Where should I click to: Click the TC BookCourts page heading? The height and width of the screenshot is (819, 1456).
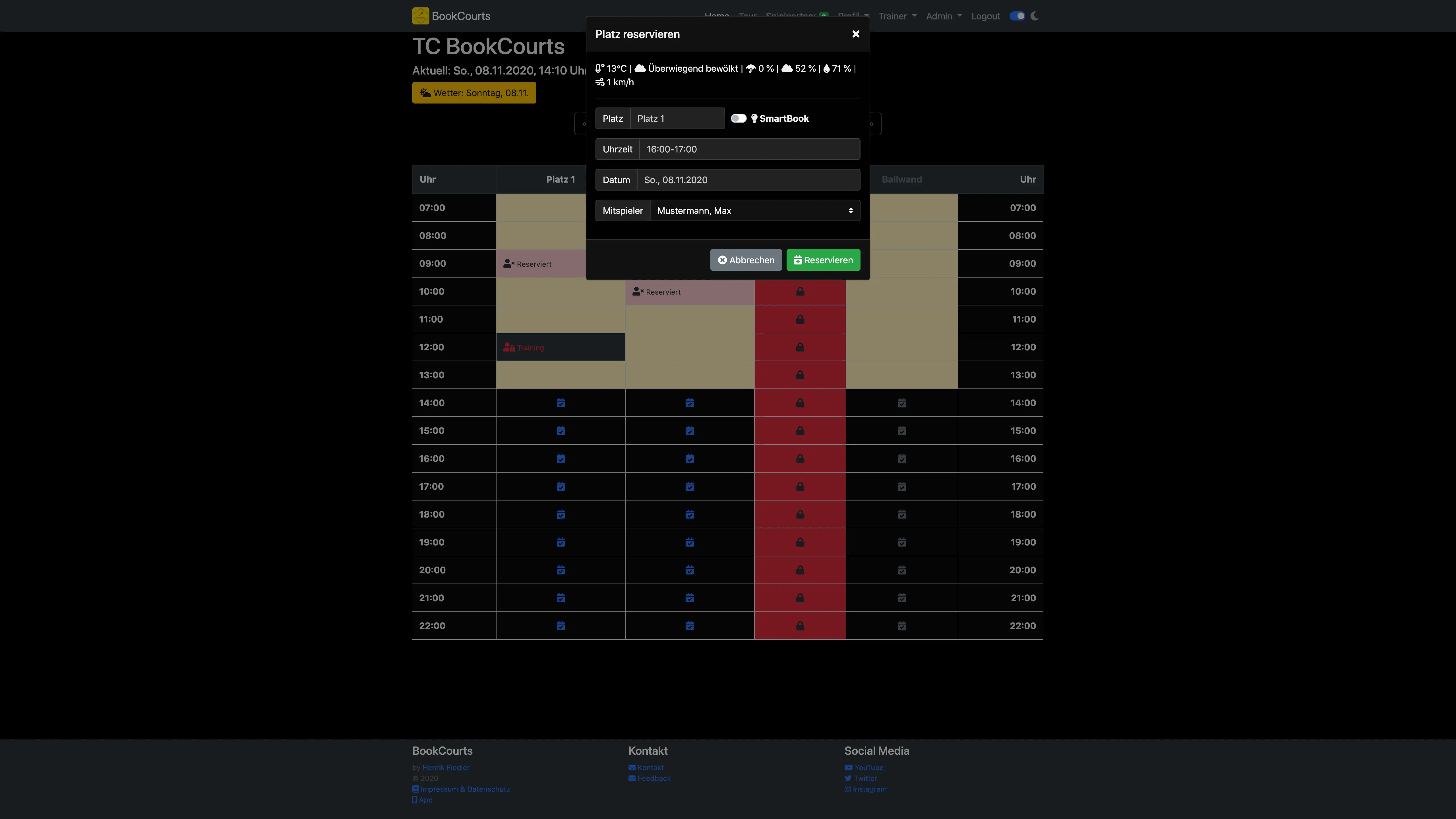(488, 46)
